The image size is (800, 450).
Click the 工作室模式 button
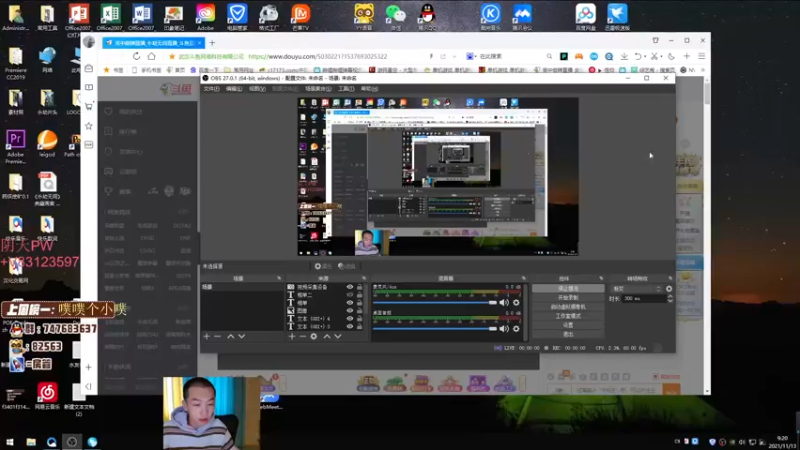click(568, 316)
